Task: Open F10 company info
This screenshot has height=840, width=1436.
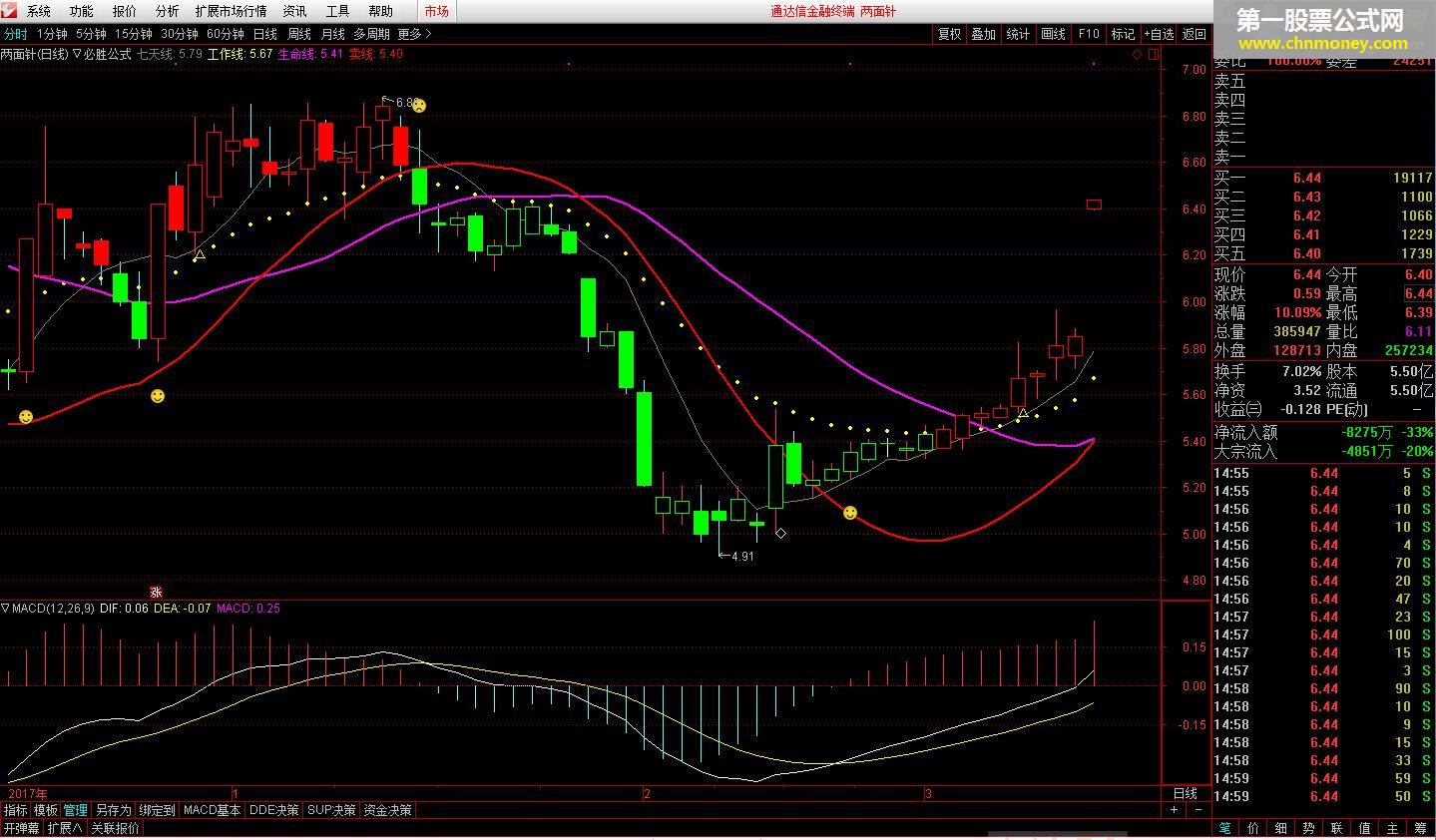Action: click(1089, 34)
